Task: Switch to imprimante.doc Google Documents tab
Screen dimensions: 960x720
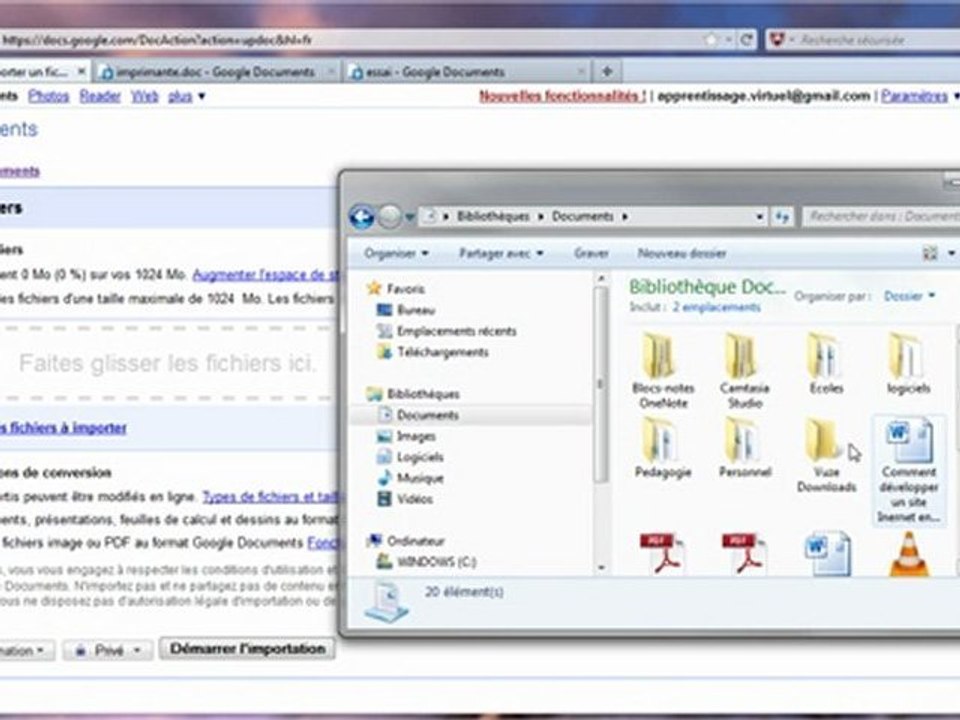Action: pos(215,72)
